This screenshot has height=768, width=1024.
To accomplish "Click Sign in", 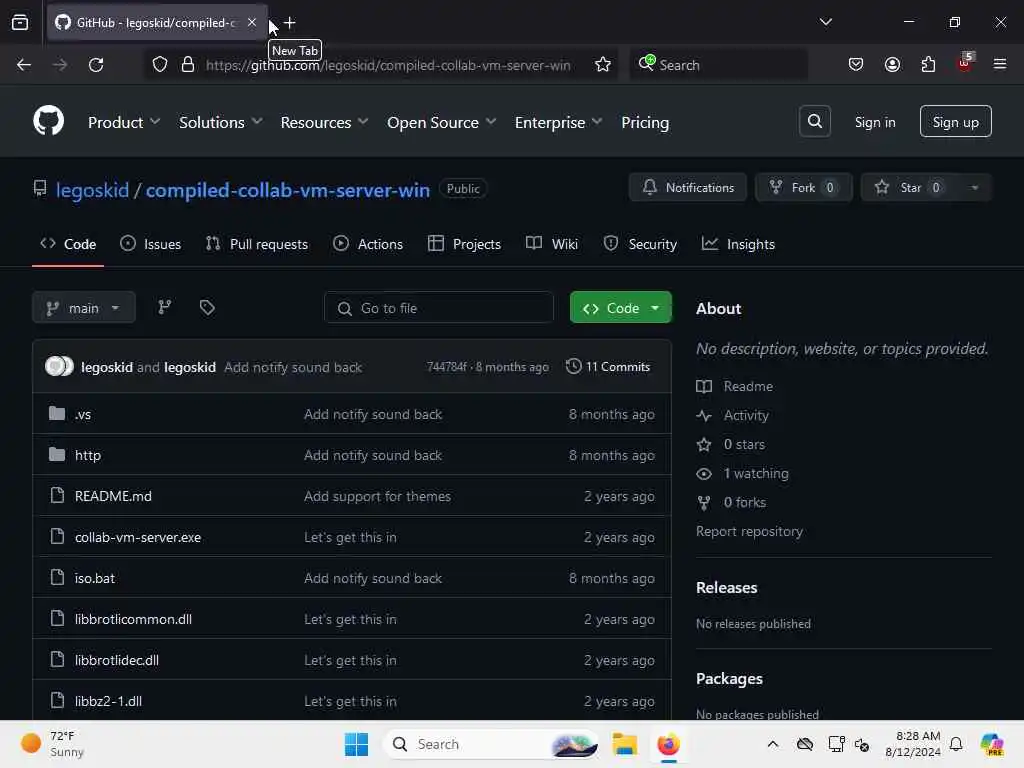I will point(874,122).
